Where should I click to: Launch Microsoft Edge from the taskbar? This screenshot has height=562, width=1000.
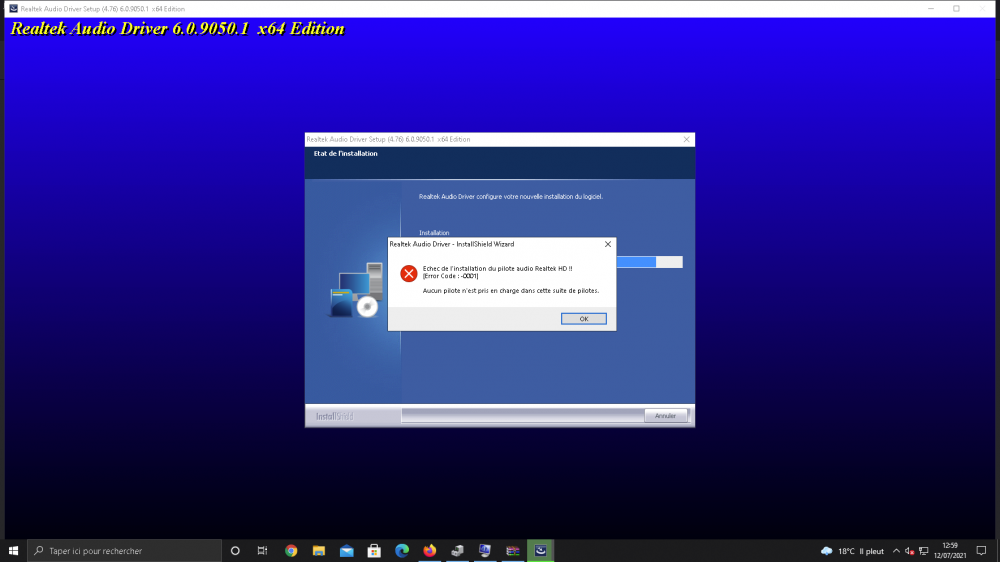[x=402, y=551]
